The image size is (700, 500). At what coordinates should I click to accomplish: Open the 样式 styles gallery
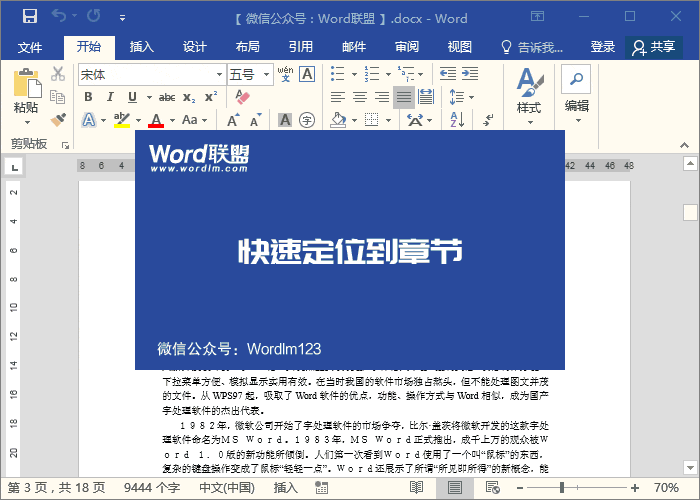click(529, 96)
